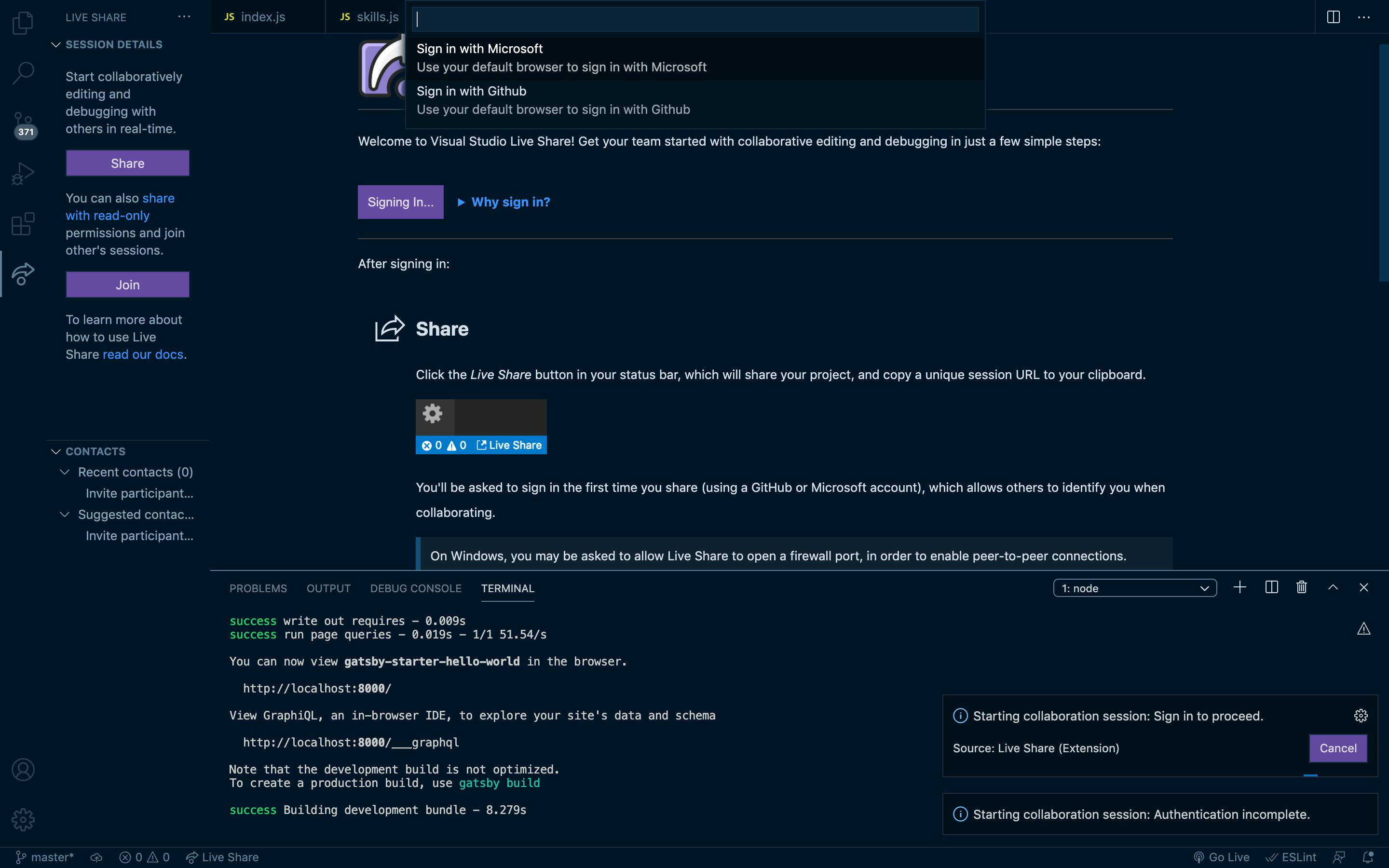Open Live Share panel more actions menu
The width and height of the screenshot is (1389, 868).
pyautogui.click(x=184, y=17)
